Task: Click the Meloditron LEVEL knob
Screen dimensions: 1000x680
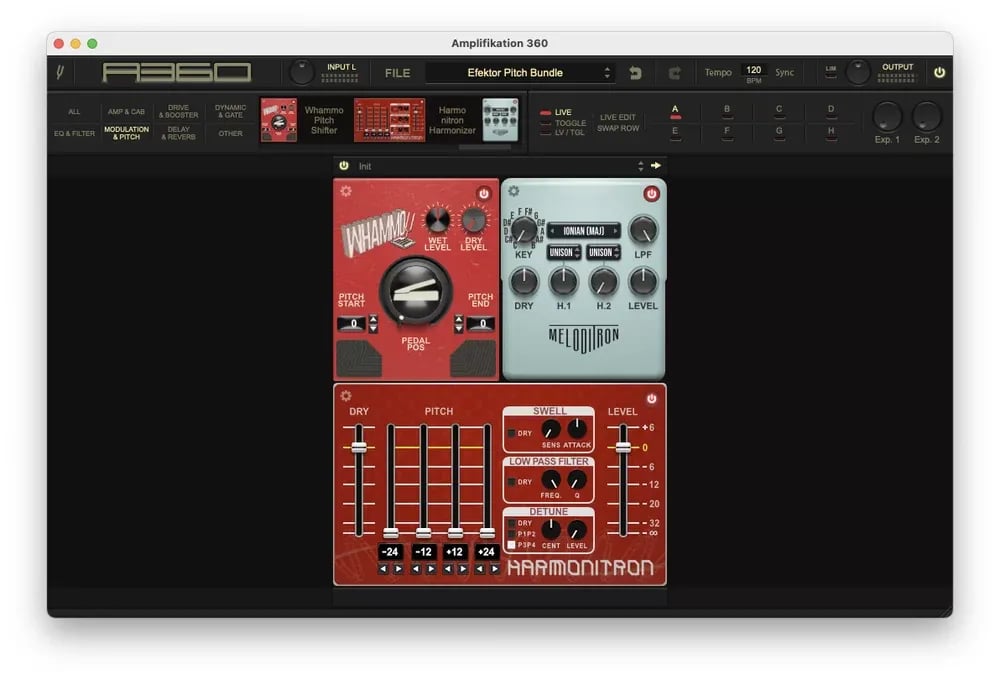Action: [x=643, y=281]
